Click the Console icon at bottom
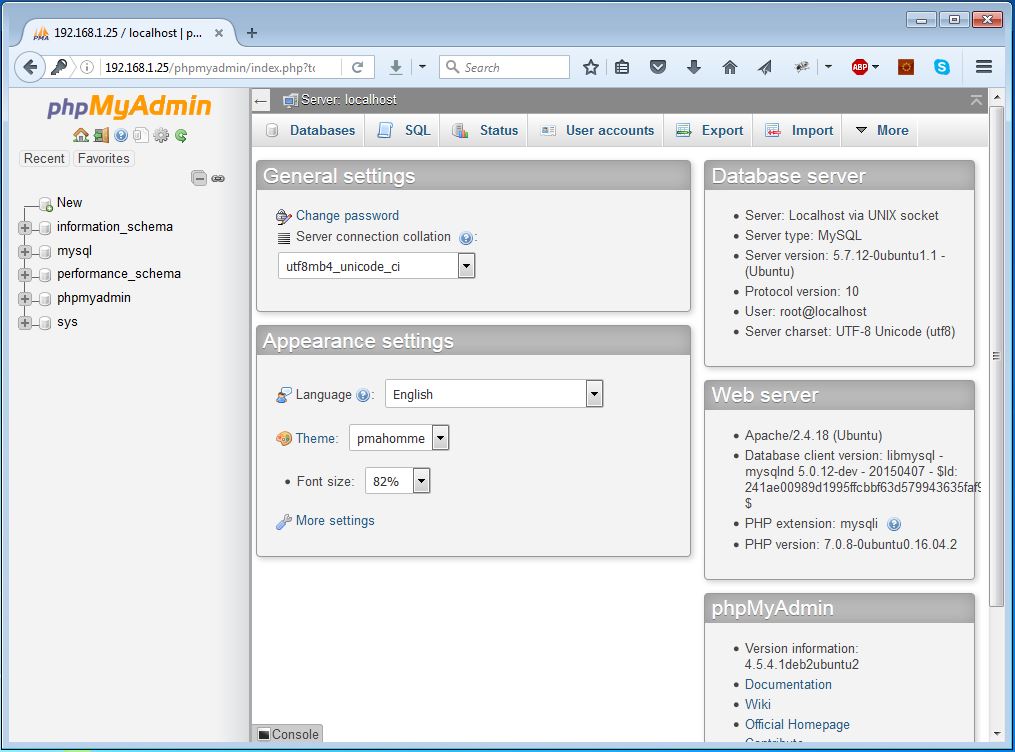Image resolution: width=1015 pixels, height=752 pixels. click(x=264, y=735)
